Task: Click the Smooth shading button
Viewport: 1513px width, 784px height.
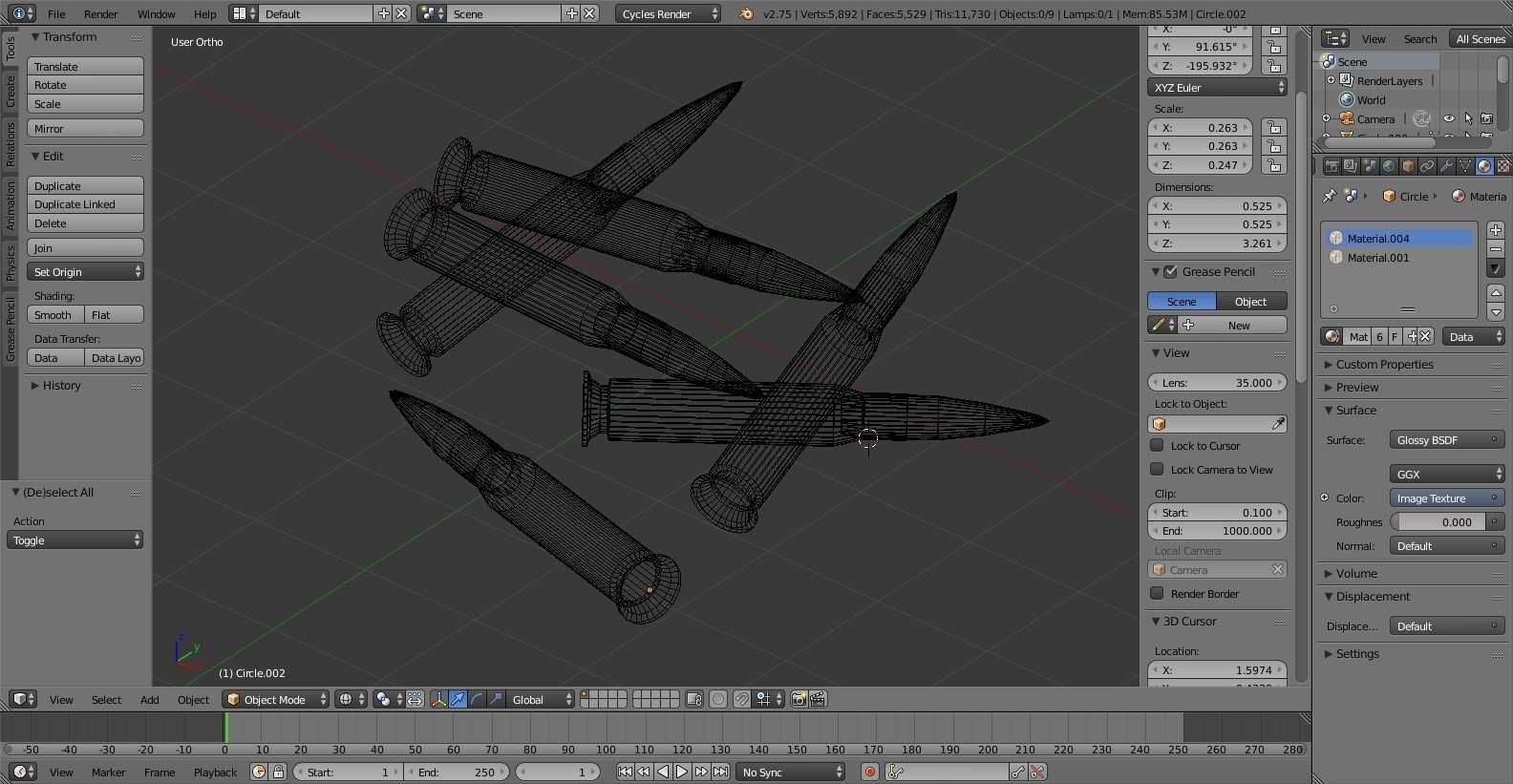Action: coord(55,315)
